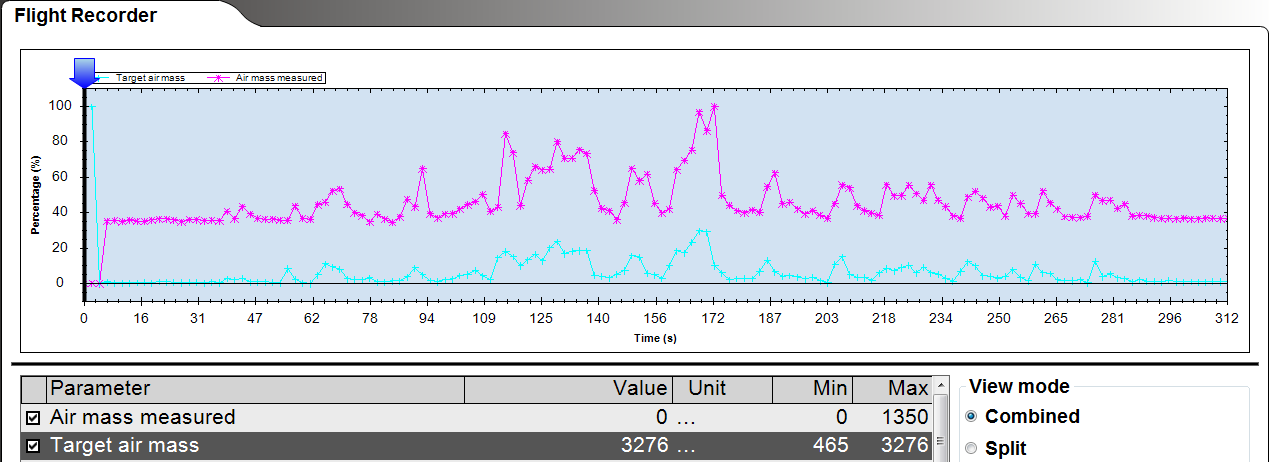Click the Flight Recorder tab title
Viewport: 1269px width, 462px height.
85,15
